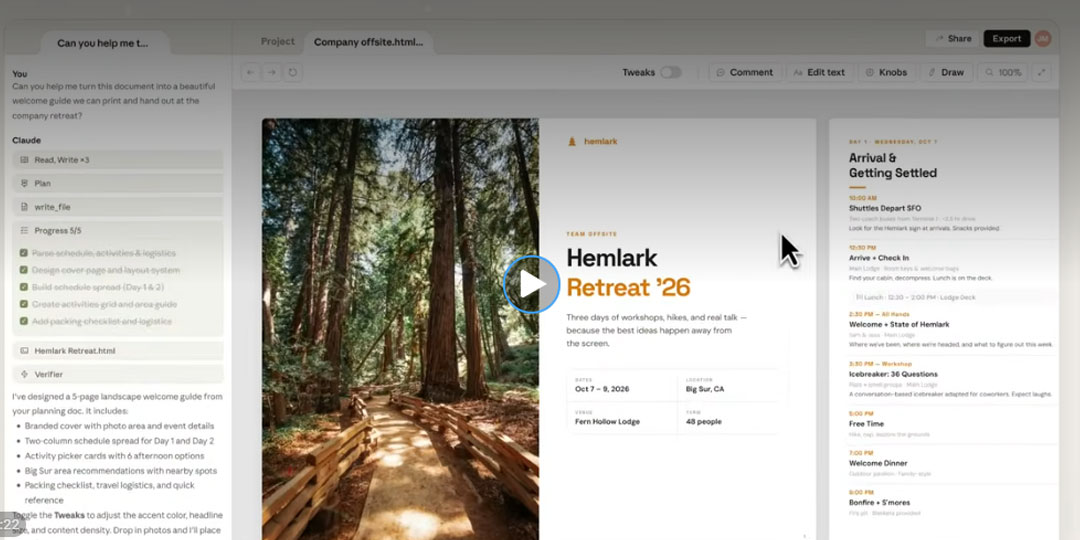The image size is (1080, 540).
Task: Select the '48 people' team cell
Action: coord(728,417)
